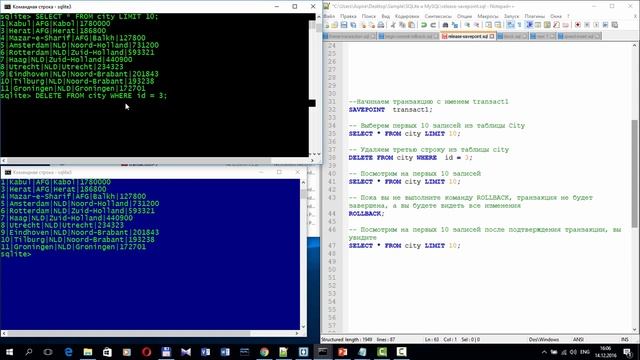640x360 pixels.
Task: Click the Notepad++ vertical scrollbar thumb
Action: (x=635, y=173)
